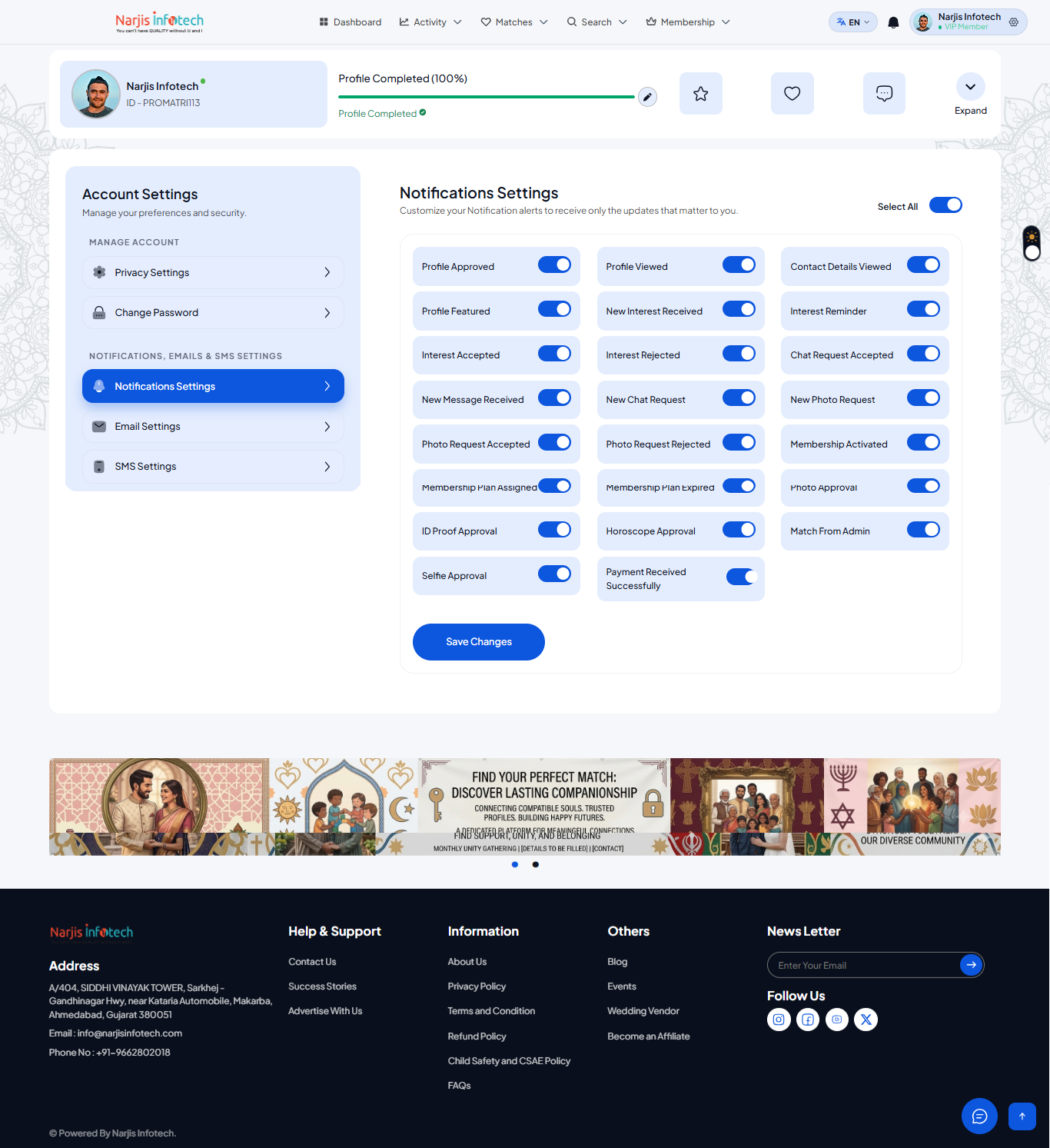This screenshot has height=1148, width=1050.
Task: Click the Facebook follow icon
Action: (808, 1020)
